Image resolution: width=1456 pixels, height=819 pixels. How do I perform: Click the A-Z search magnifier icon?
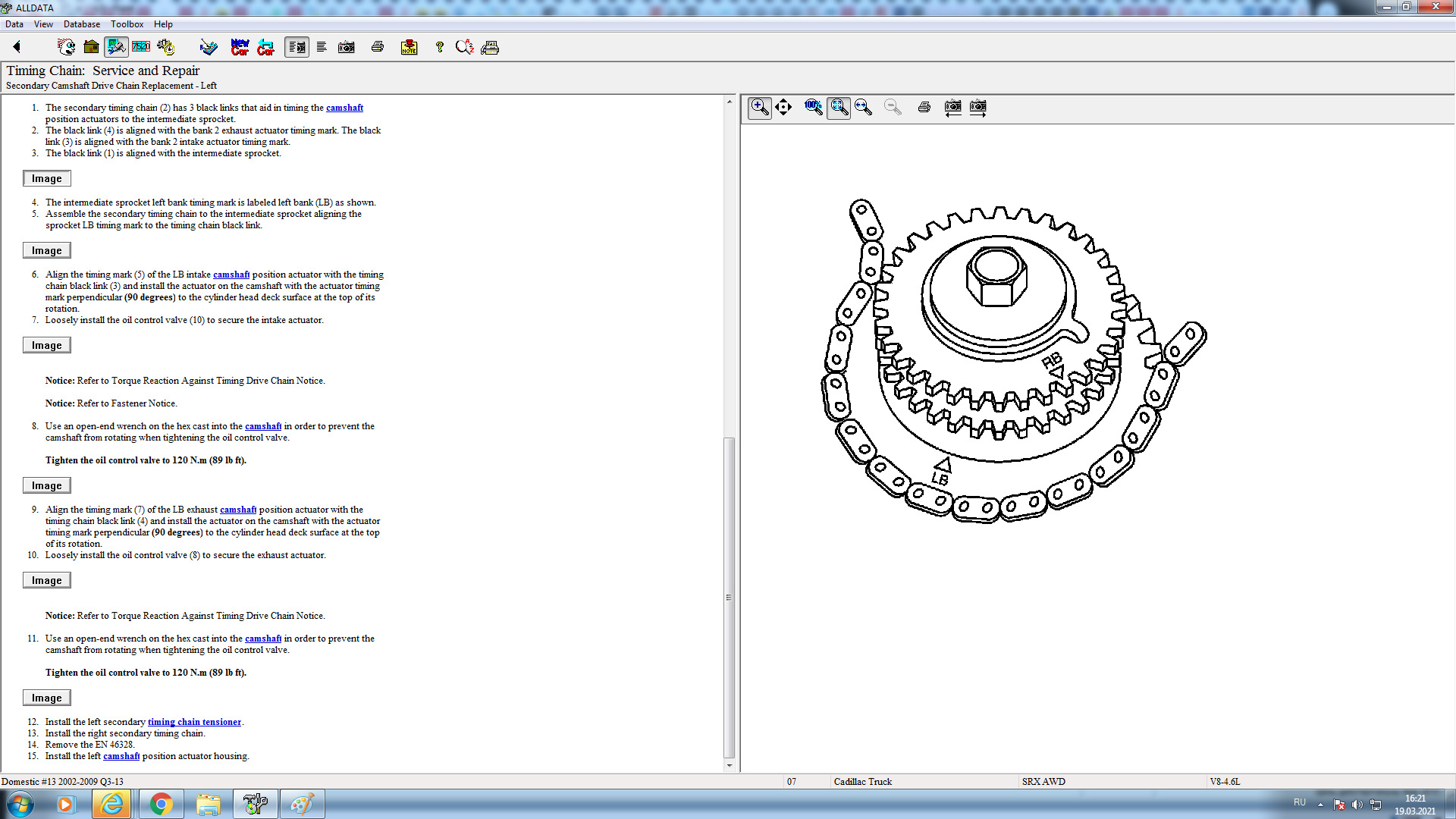point(464,47)
